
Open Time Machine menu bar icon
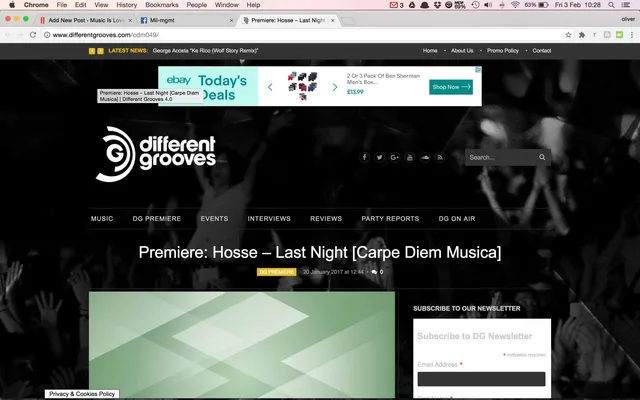tap(475, 5)
